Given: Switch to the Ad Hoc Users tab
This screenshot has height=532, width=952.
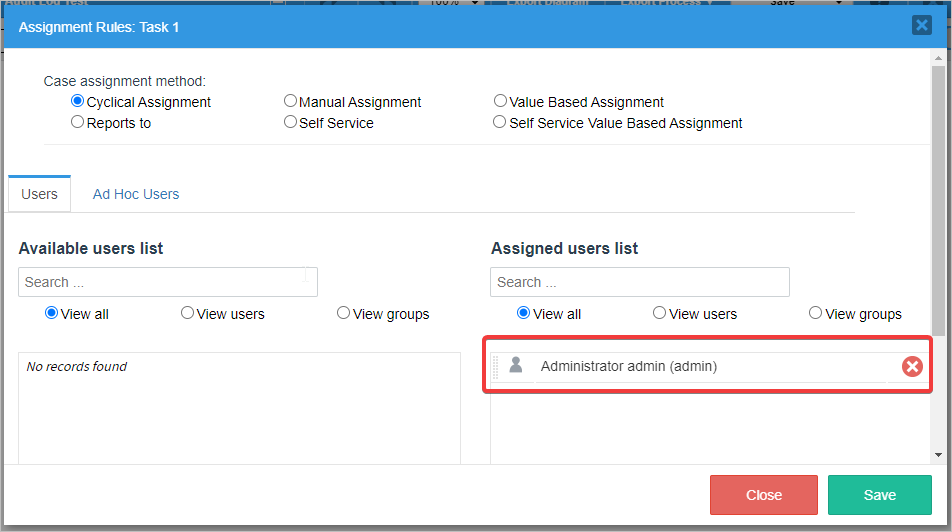Looking at the screenshot, I should (x=136, y=194).
